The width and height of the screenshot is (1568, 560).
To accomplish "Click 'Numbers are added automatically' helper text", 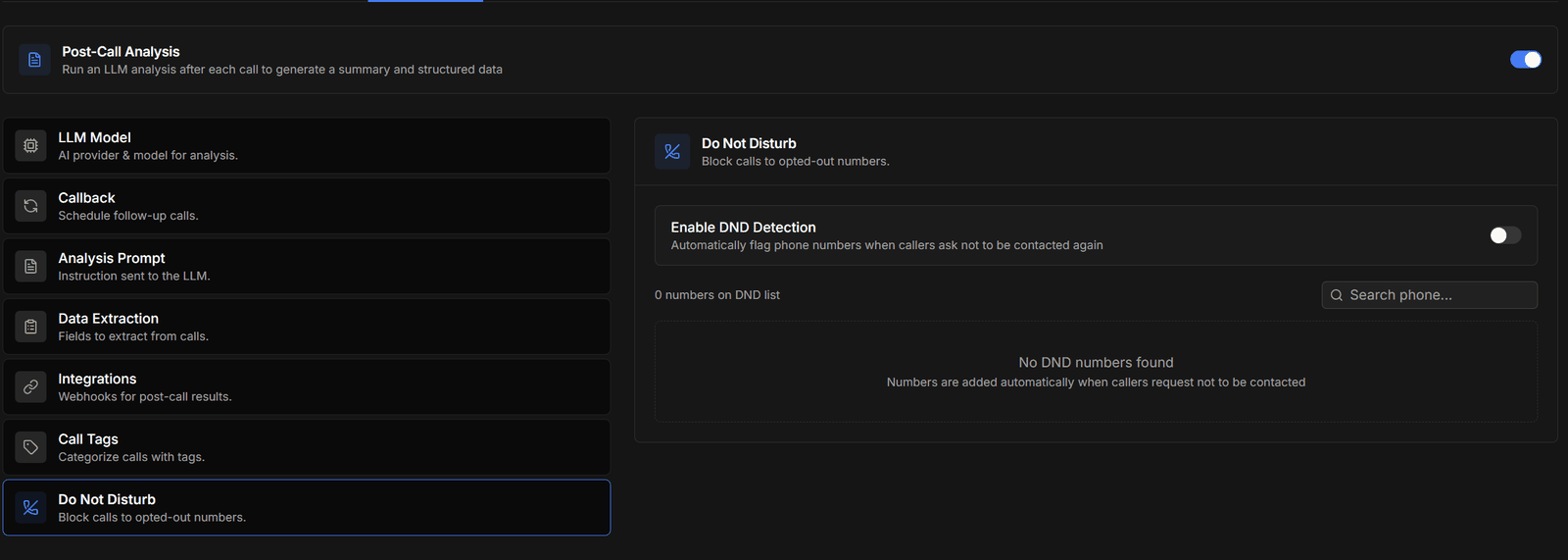I will [1096, 382].
